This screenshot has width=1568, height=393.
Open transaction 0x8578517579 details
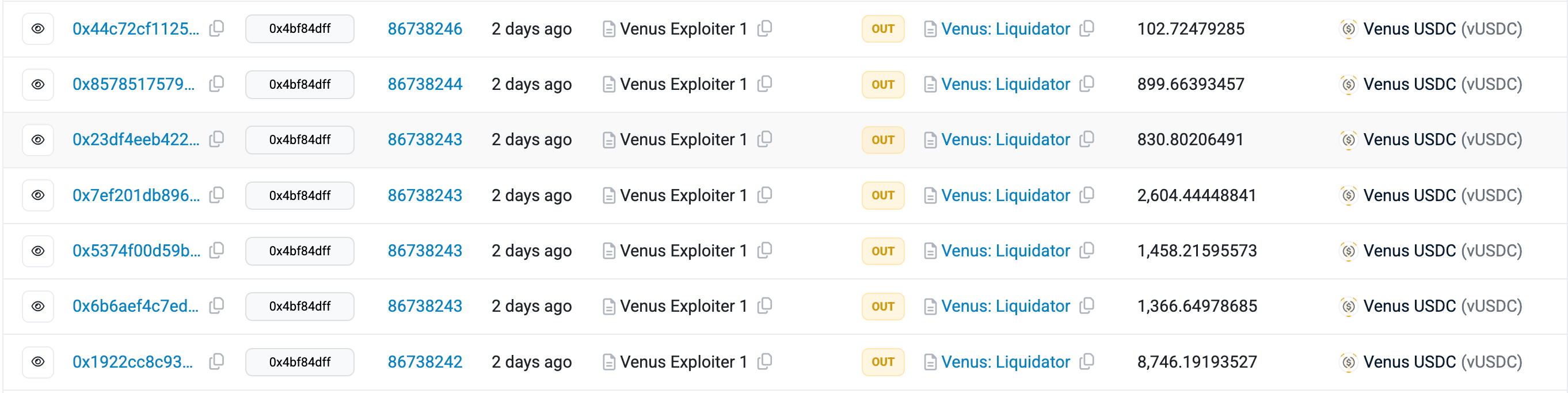[x=134, y=84]
